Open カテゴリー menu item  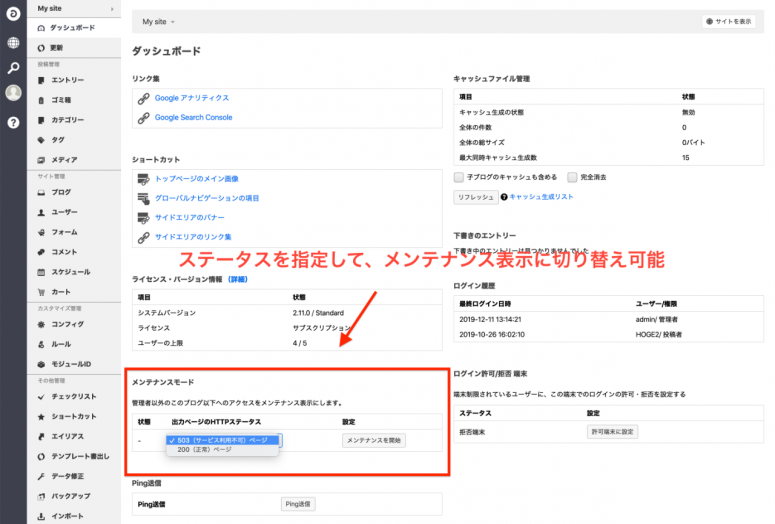coord(74,120)
